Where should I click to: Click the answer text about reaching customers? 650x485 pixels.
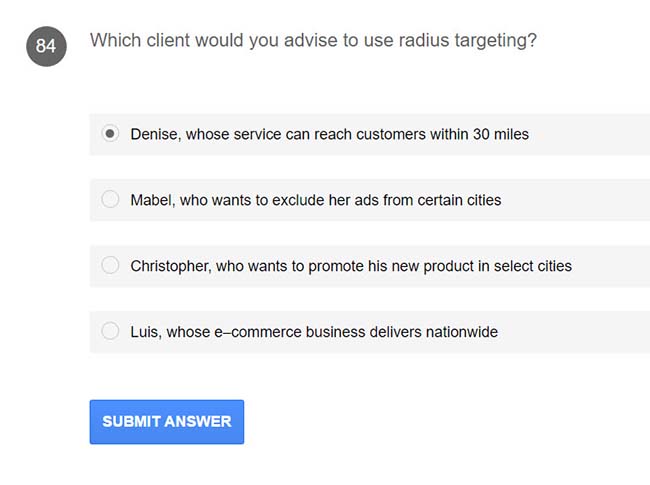click(x=330, y=134)
